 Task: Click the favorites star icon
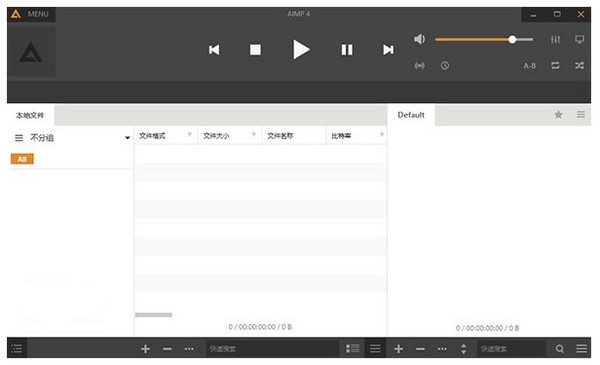coord(558,114)
